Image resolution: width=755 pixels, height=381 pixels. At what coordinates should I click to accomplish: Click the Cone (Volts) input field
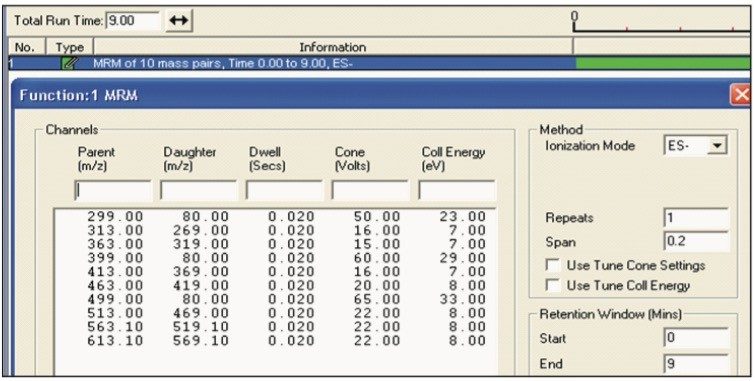tap(370, 190)
